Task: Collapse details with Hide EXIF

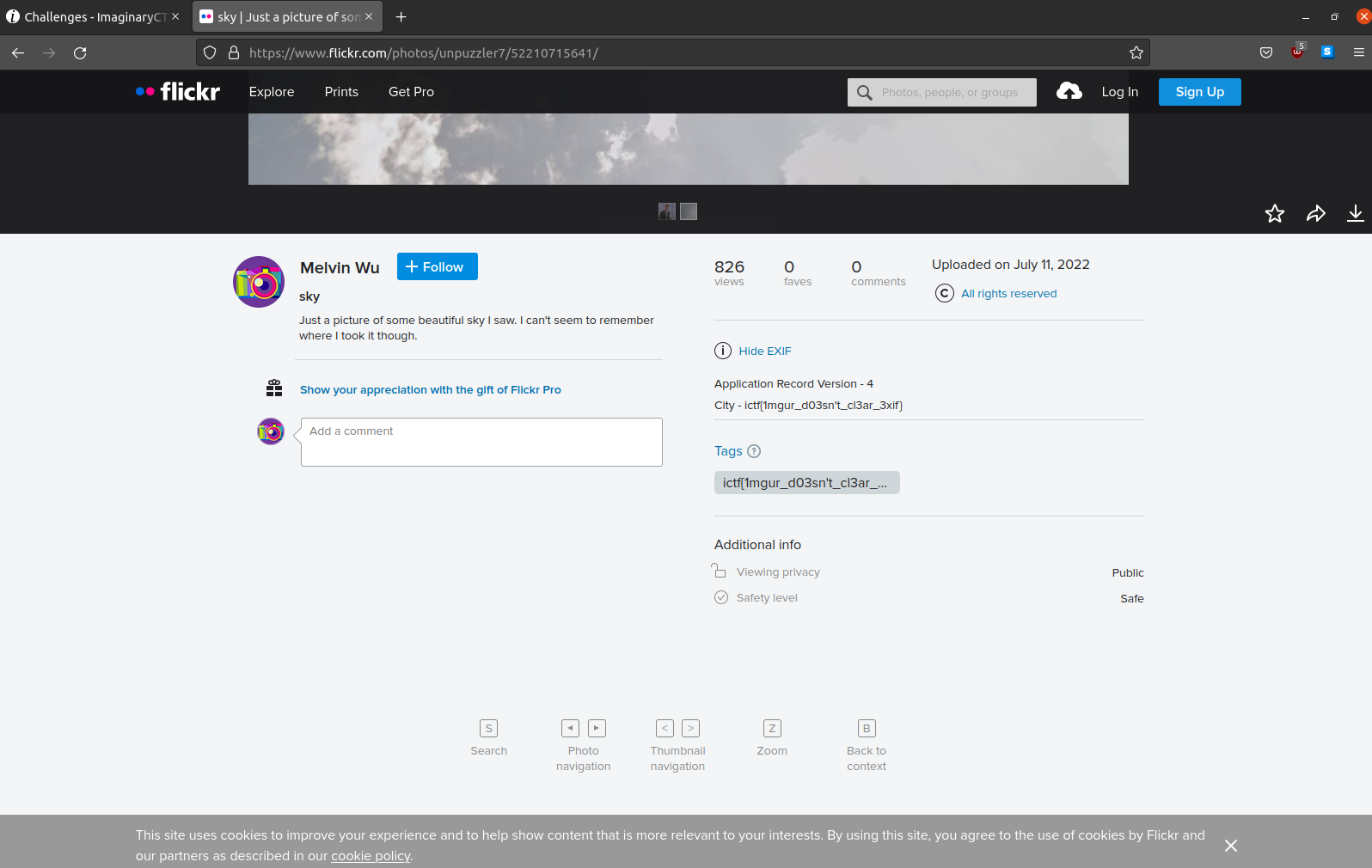Action: pos(764,351)
